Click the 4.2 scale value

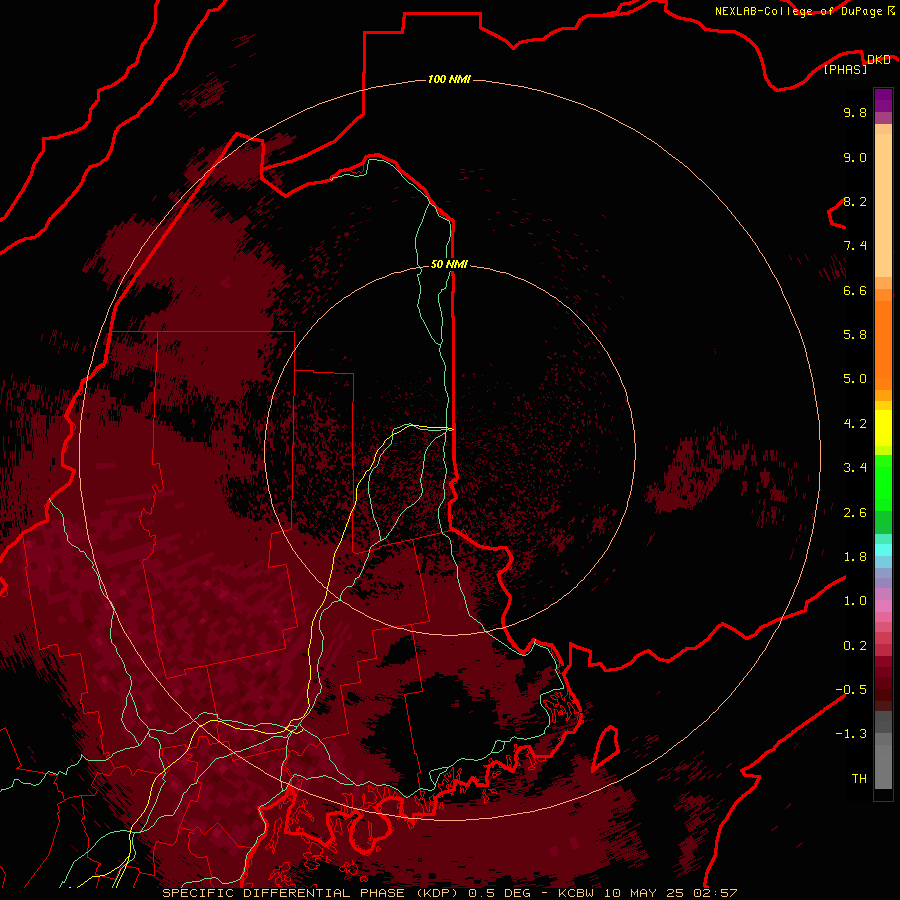pos(855,424)
